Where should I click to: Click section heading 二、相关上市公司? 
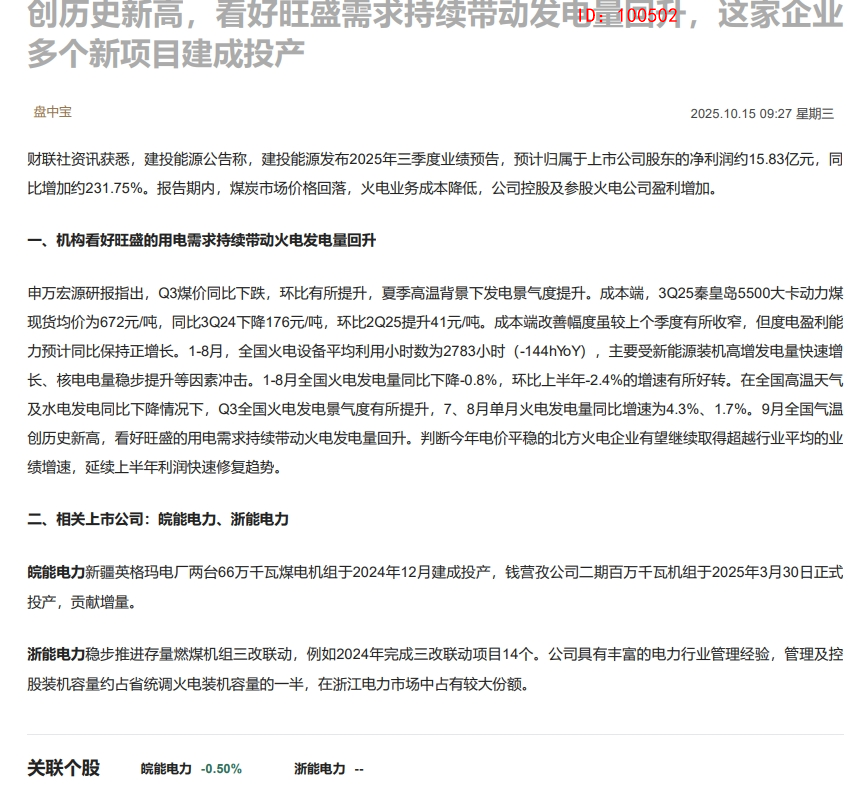coord(158,519)
